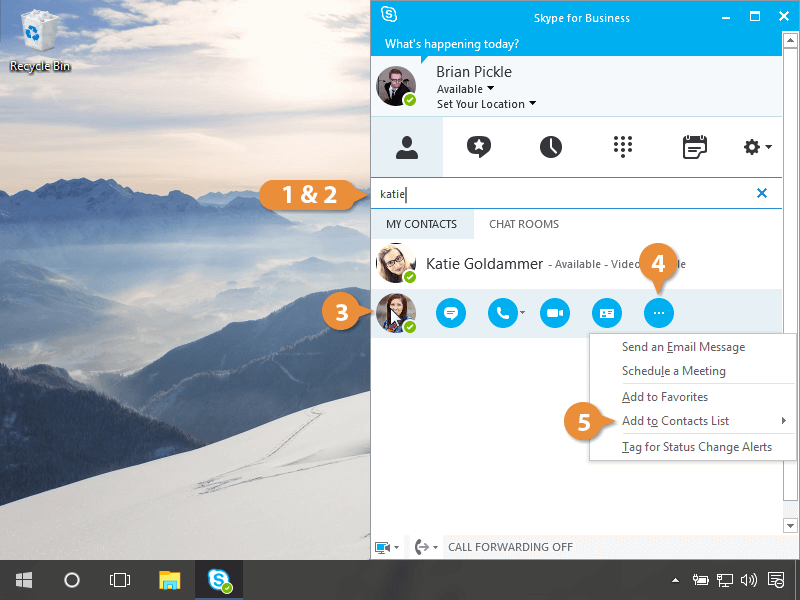
Task: Open the Conversations history icon
Action: point(479,147)
